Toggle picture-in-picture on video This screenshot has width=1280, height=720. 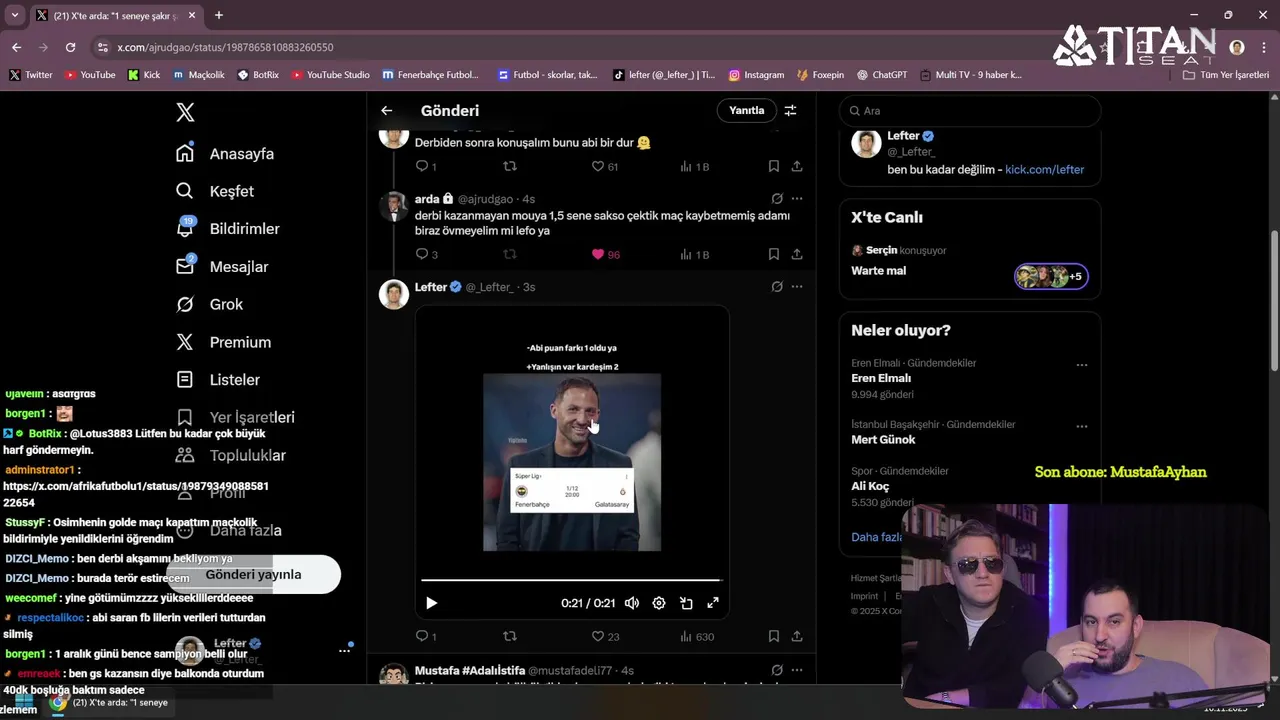click(x=686, y=603)
